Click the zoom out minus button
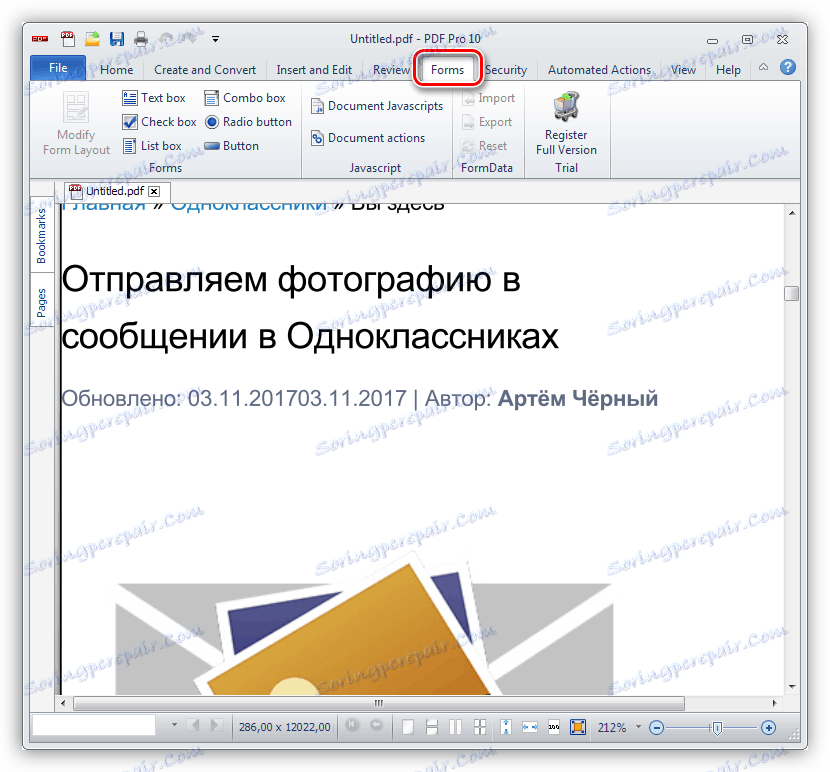 point(656,728)
